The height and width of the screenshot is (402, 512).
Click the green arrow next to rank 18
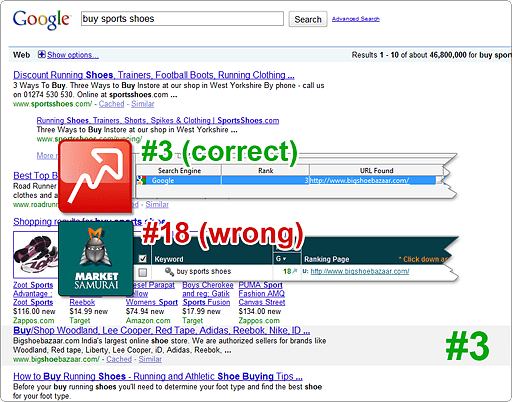tap(295, 271)
